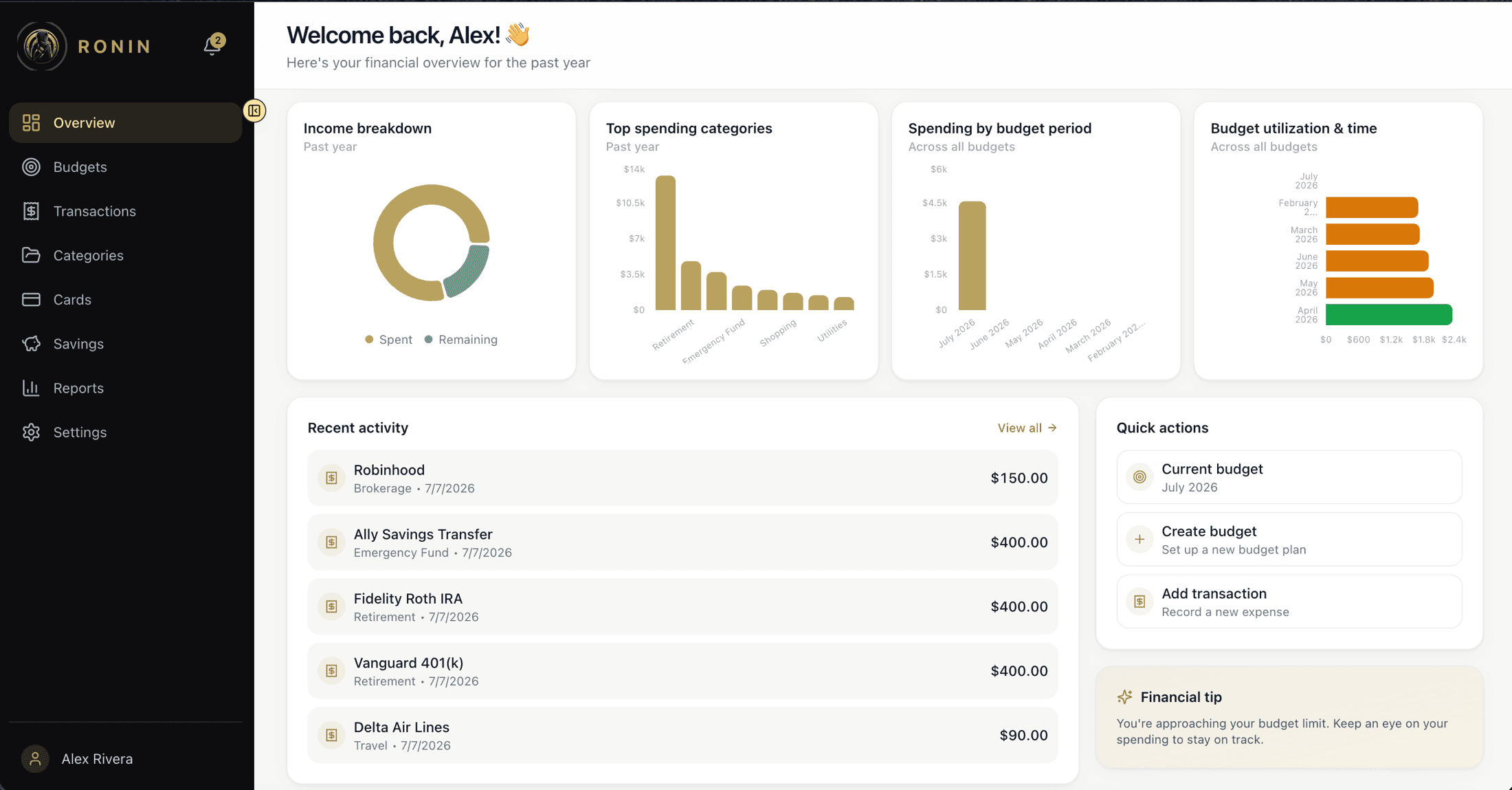Click the Robinhood $150.00 amount

tap(1019, 478)
